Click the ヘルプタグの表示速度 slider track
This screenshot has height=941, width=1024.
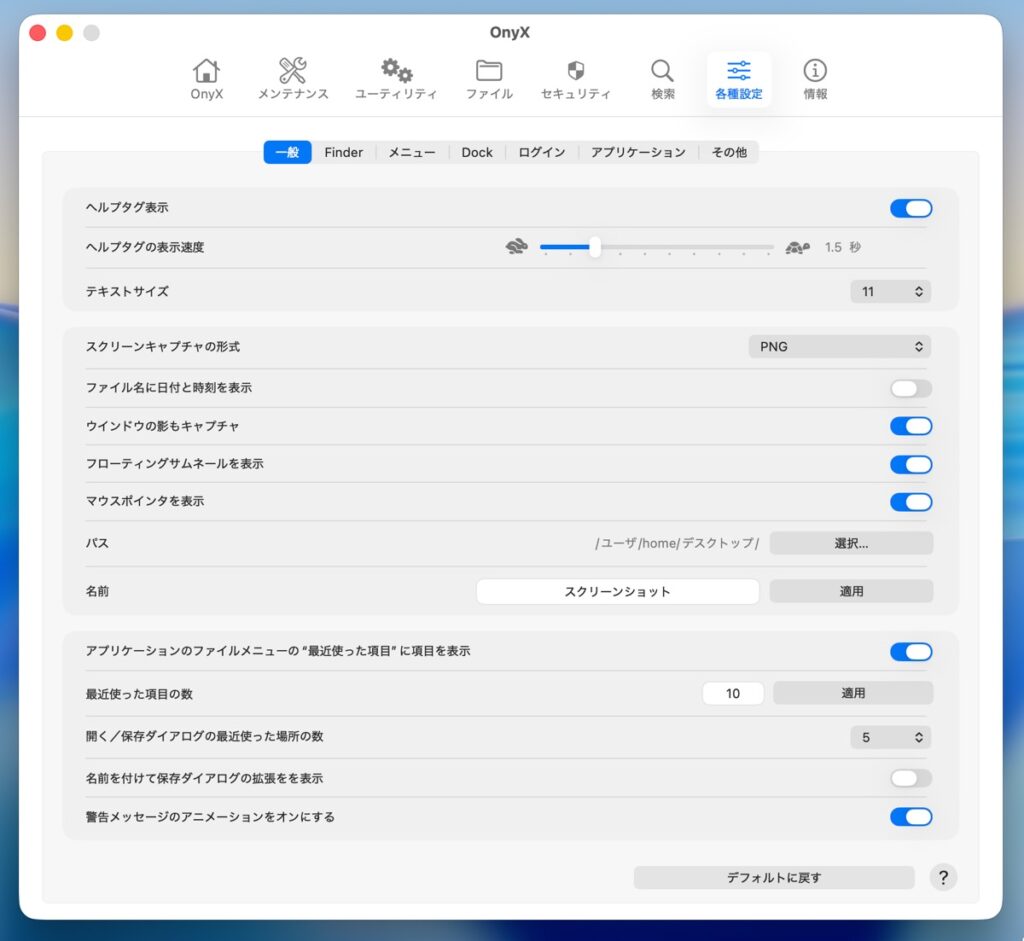click(680, 247)
